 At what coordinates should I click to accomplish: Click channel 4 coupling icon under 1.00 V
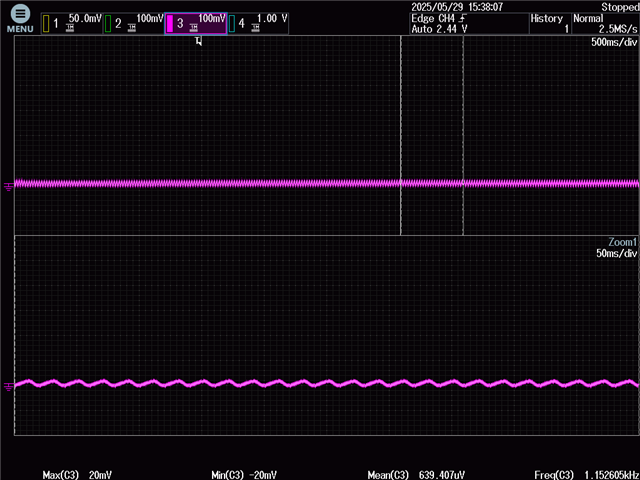[256, 28]
